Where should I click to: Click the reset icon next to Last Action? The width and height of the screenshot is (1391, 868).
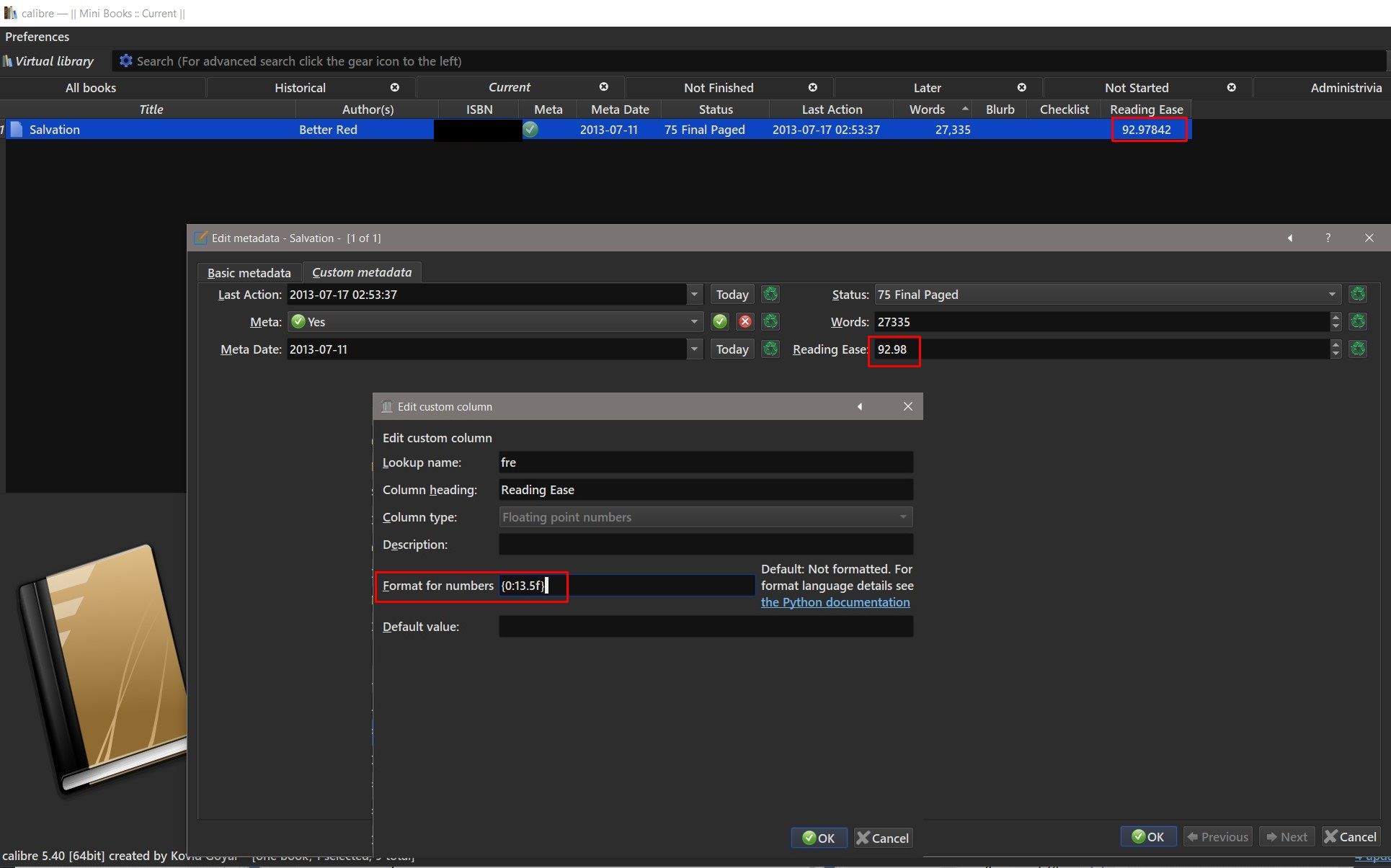click(x=770, y=294)
